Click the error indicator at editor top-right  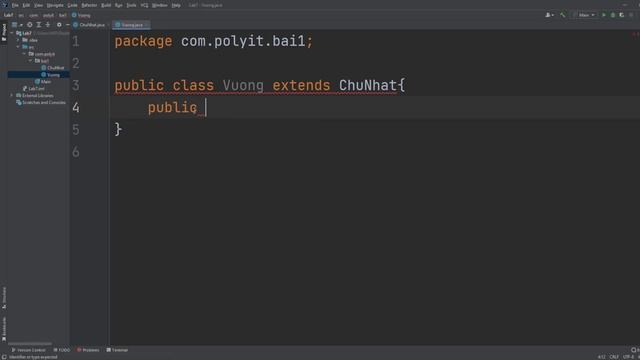tap(634, 34)
